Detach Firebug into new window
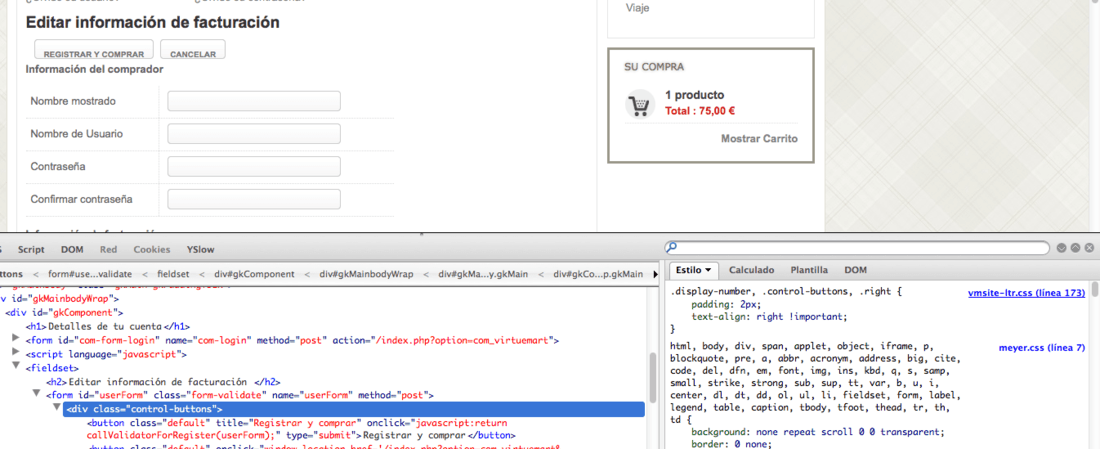Screen dimensions: 1100x449 click(x=1075, y=248)
